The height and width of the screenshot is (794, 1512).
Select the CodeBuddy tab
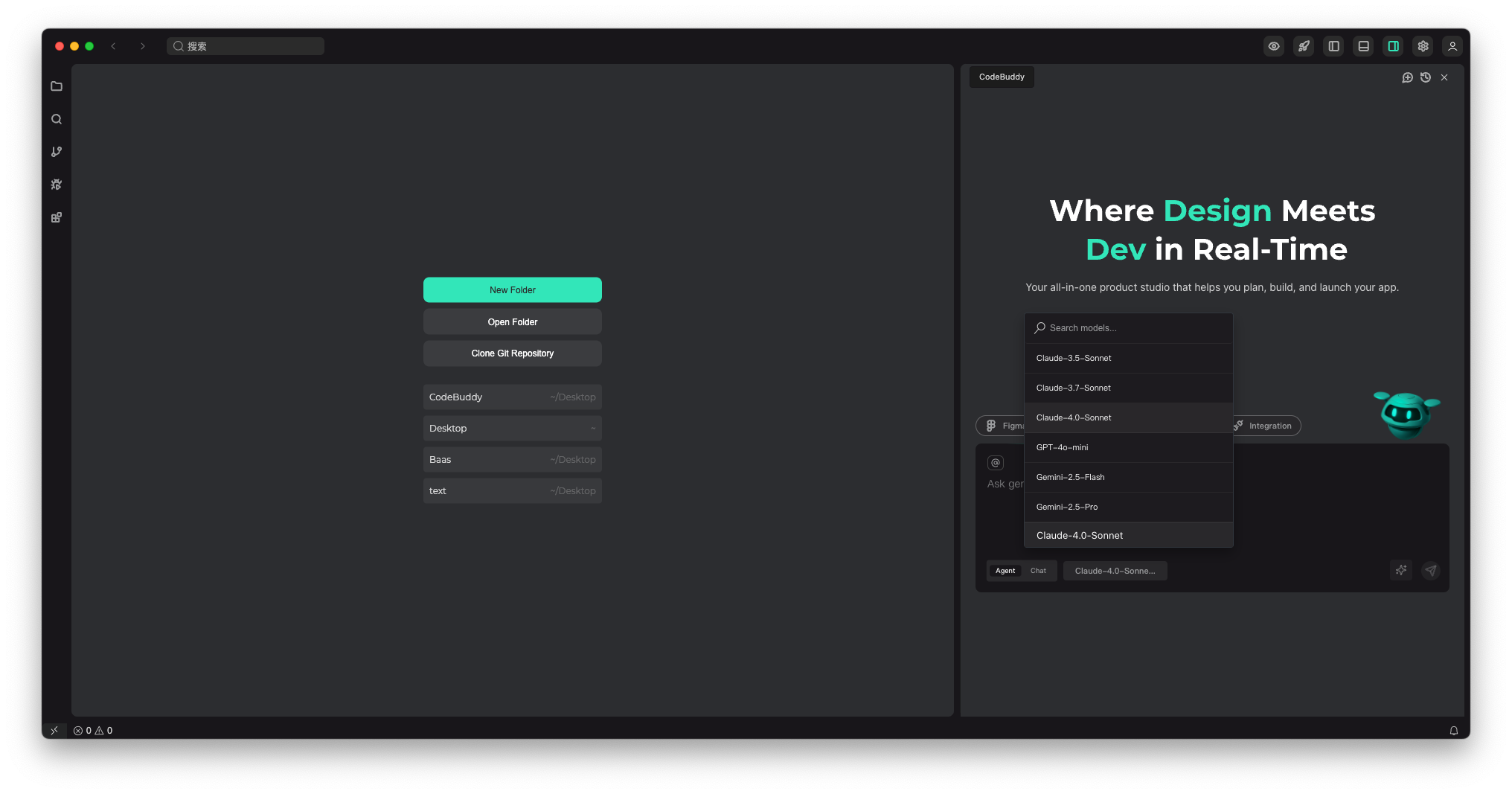tap(1002, 77)
